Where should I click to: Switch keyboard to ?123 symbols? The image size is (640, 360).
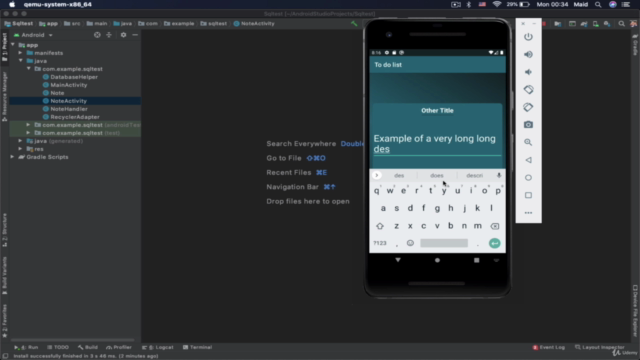pos(380,243)
